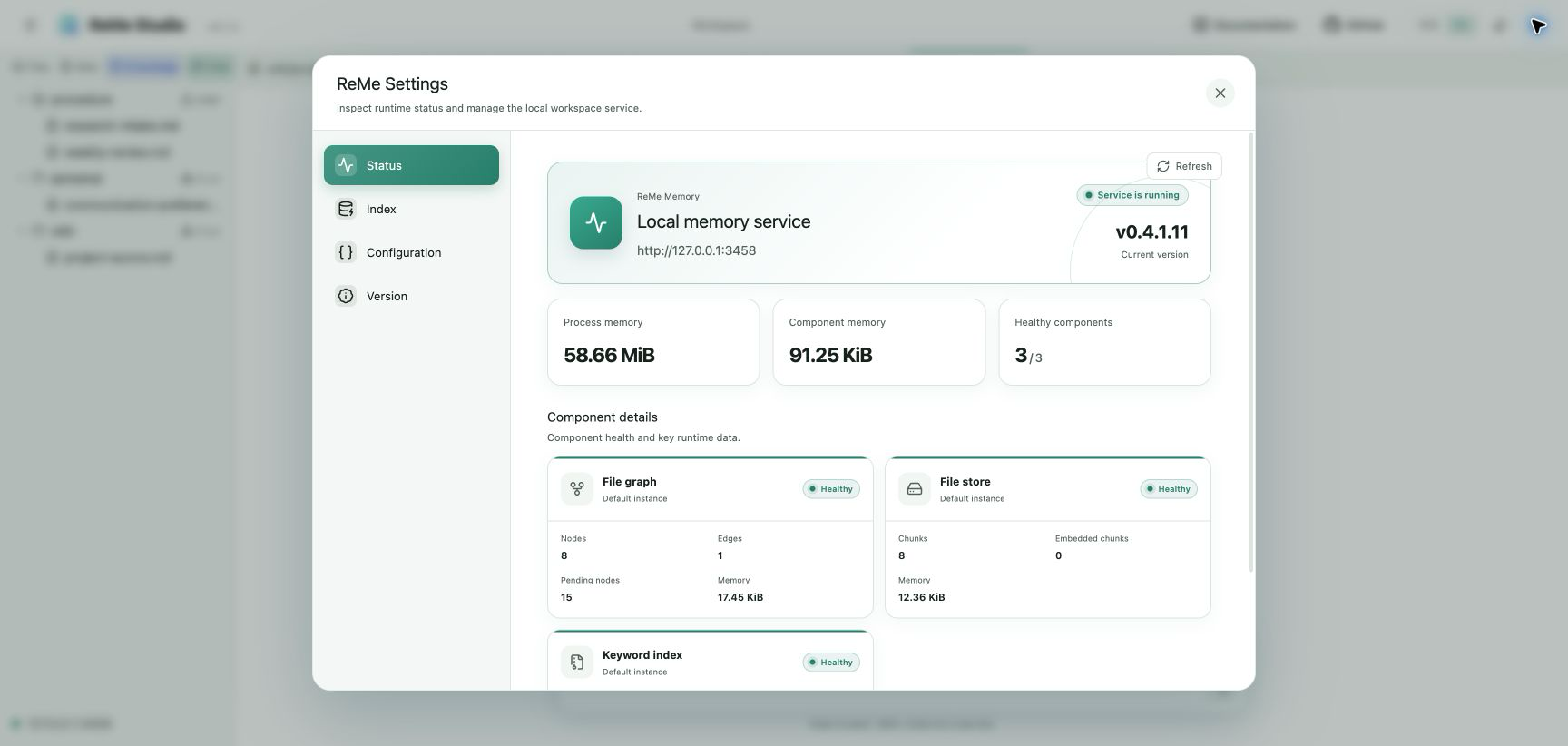Click the service URL http://127.0.0.1:3458
This screenshot has height=746, width=1568.
coord(696,250)
